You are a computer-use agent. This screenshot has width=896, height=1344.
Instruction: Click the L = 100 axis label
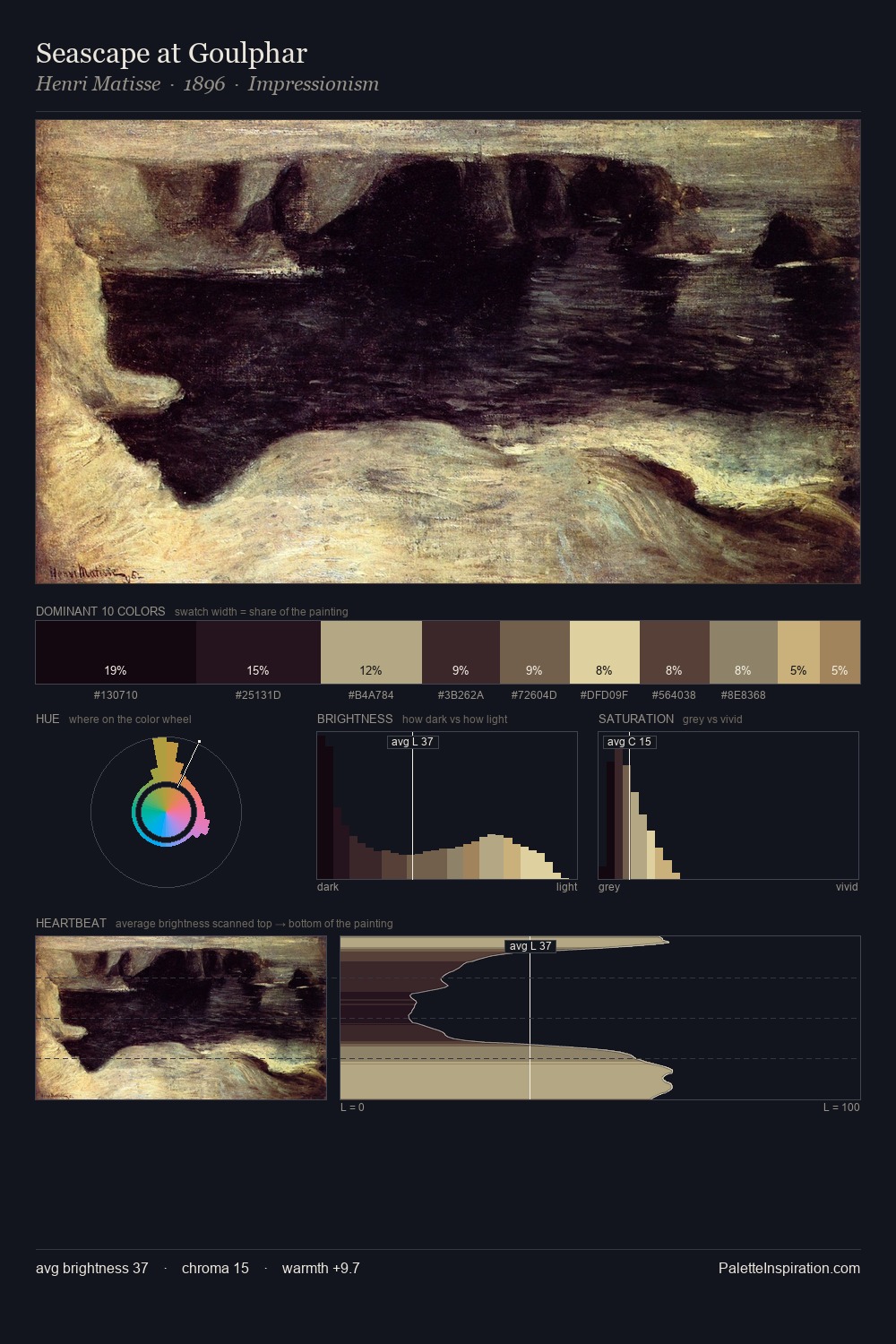841,1107
